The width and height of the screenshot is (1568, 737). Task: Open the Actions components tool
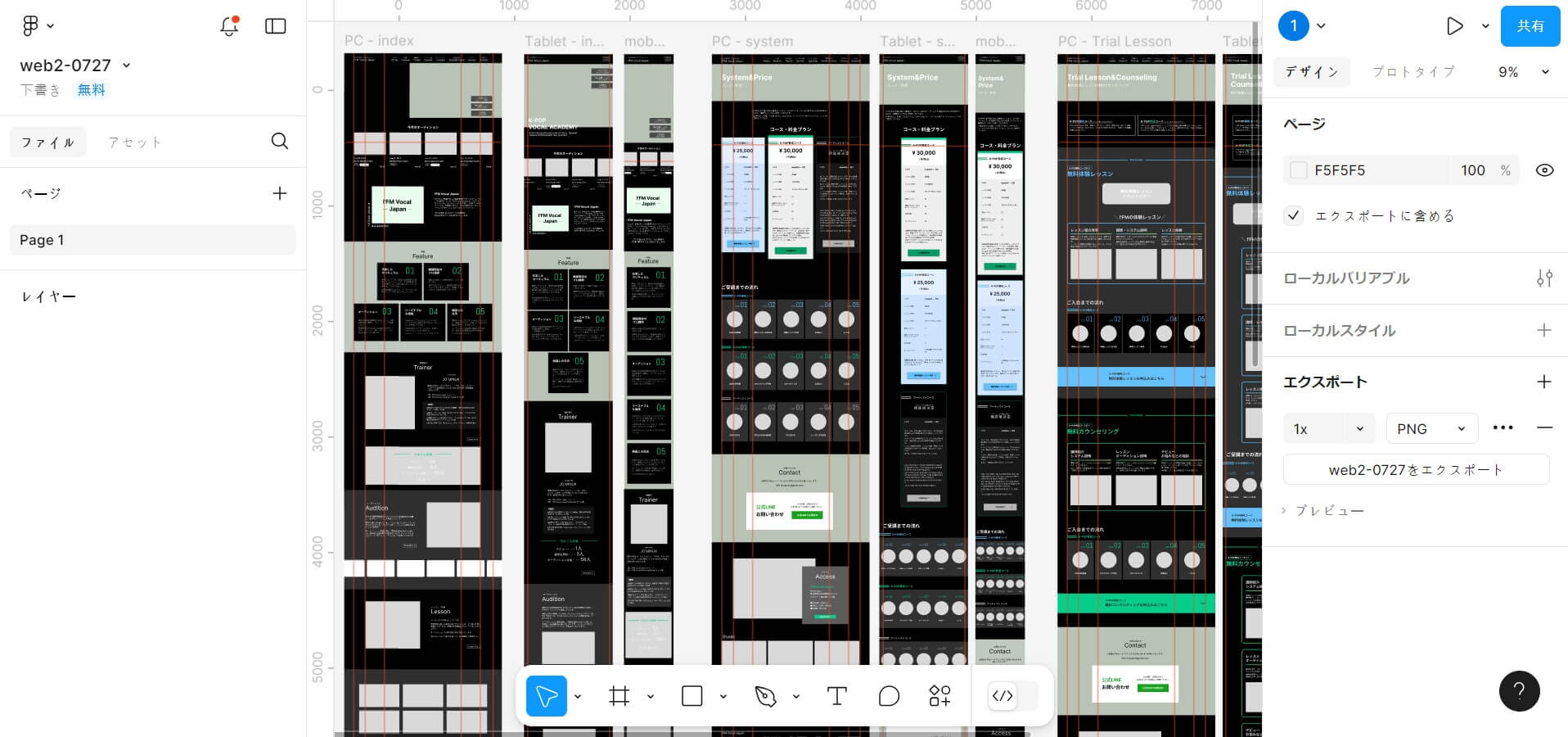(939, 696)
